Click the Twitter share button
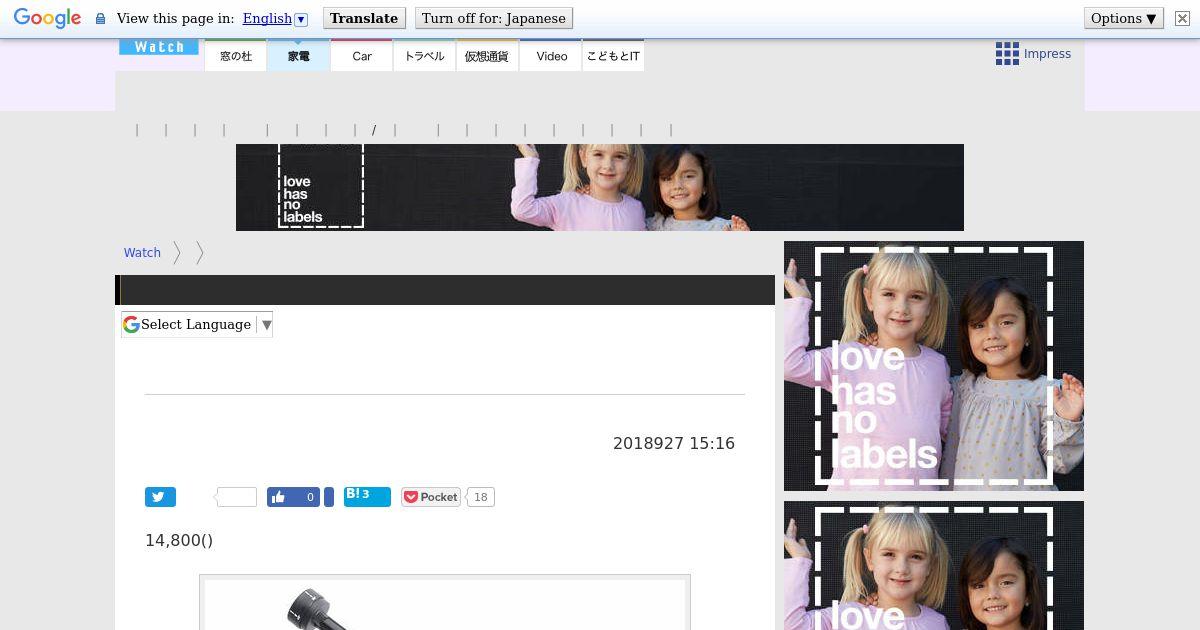Image resolution: width=1200 pixels, height=630 pixels. coord(160,497)
